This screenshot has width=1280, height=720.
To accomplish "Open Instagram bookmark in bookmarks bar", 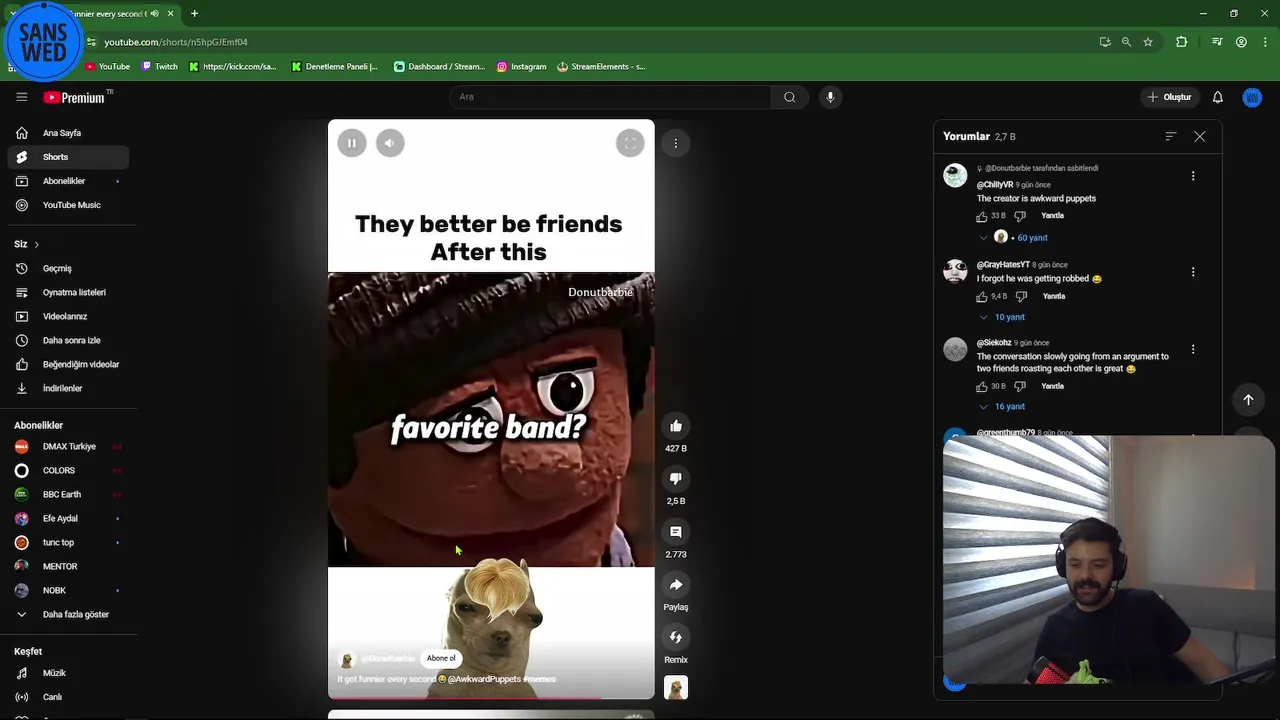I will pyautogui.click(x=521, y=67).
